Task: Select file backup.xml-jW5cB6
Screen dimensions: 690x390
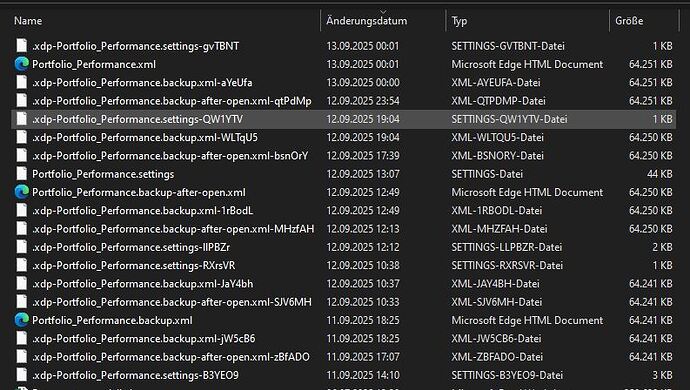Action: pos(343,338)
